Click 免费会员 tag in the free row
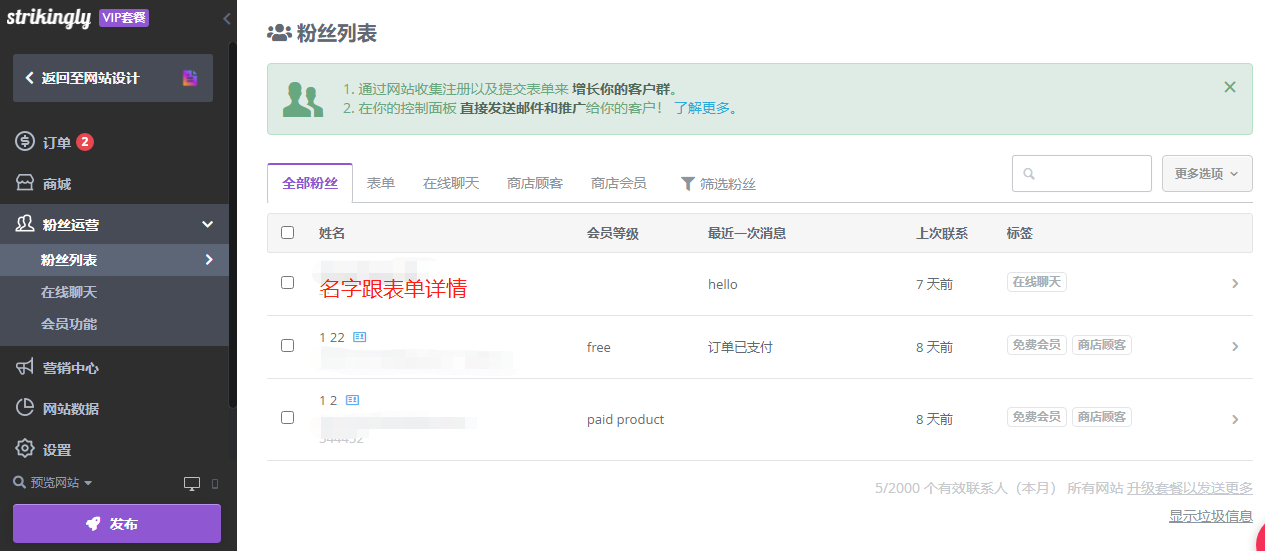 1037,345
